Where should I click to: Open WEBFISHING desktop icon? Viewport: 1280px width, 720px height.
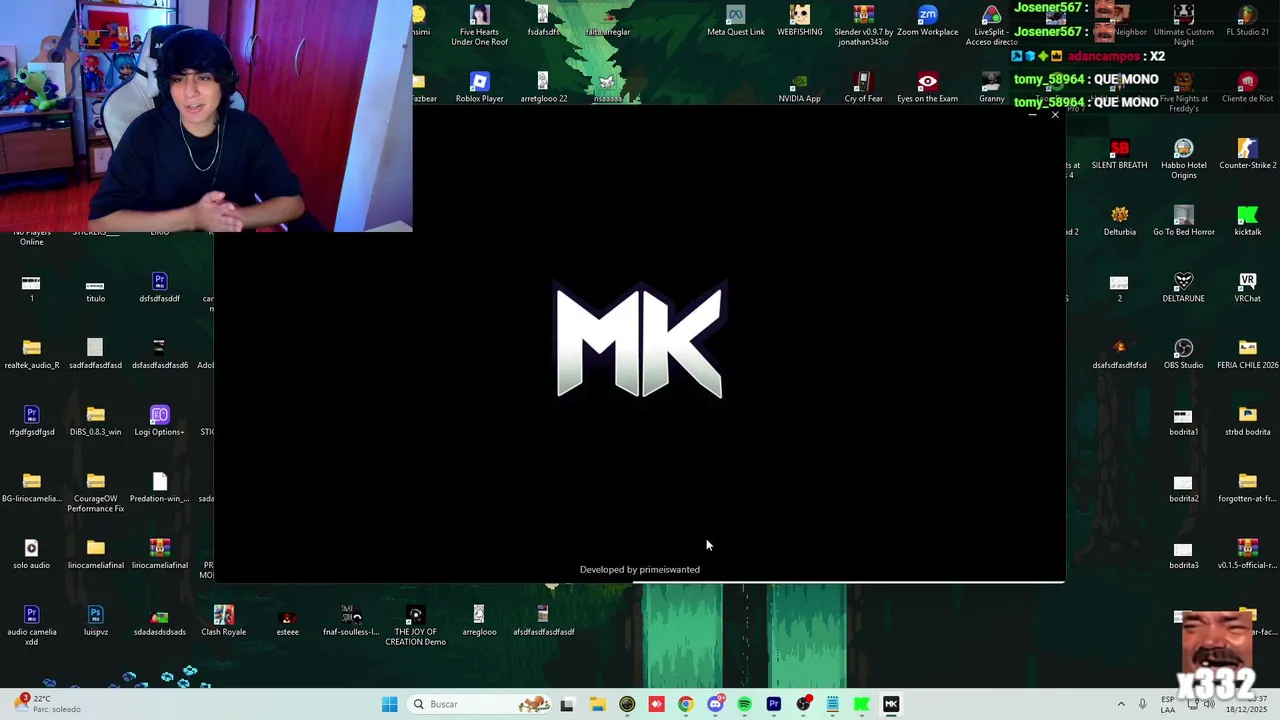tap(799, 20)
